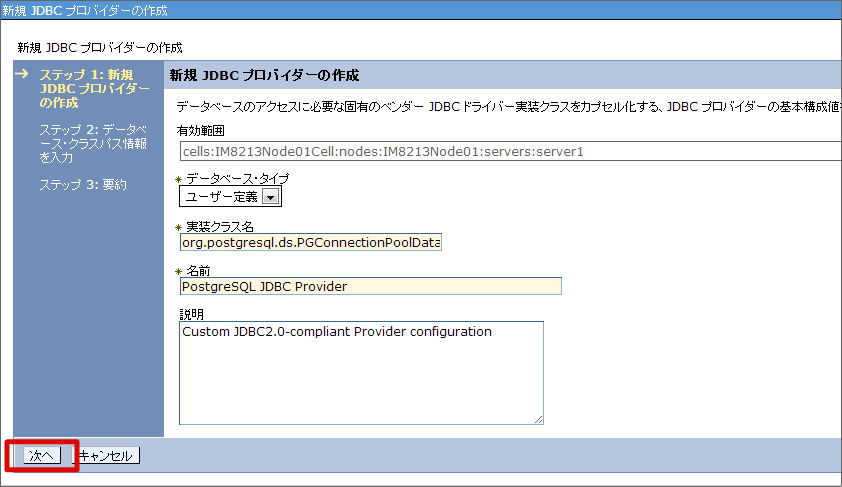Click the 説明 field label

(x=190, y=313)
